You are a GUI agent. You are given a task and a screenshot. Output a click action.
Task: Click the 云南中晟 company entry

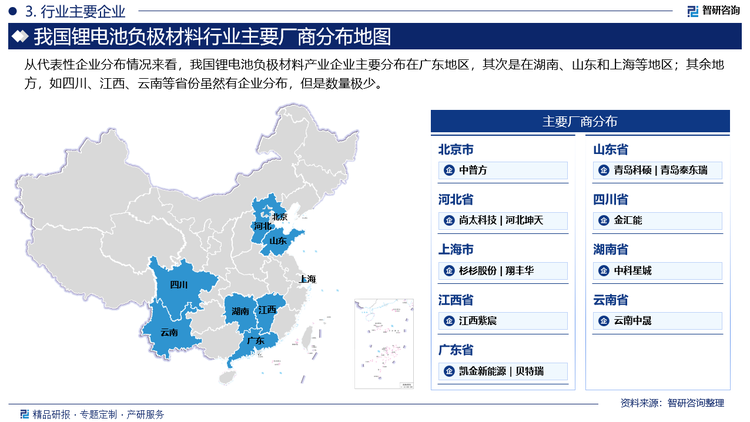tap(658, 321)
